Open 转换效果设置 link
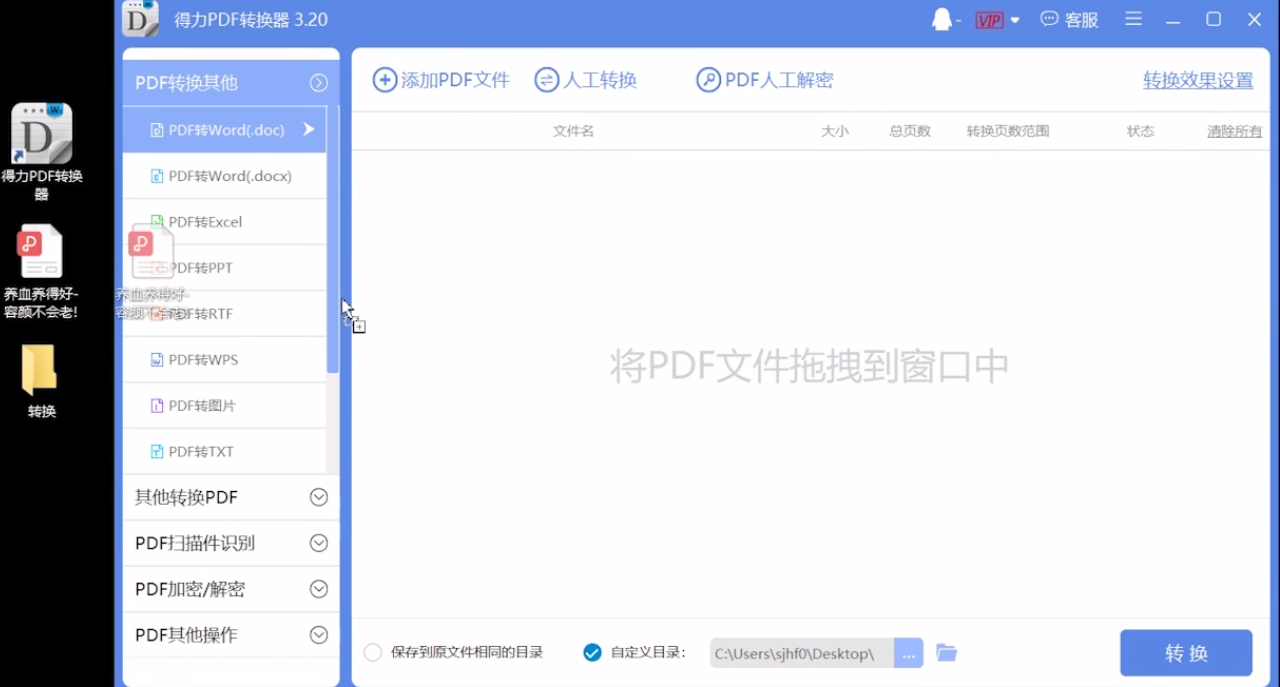The height and width of the screenshot is (687, 1280). pos(1198,81)
